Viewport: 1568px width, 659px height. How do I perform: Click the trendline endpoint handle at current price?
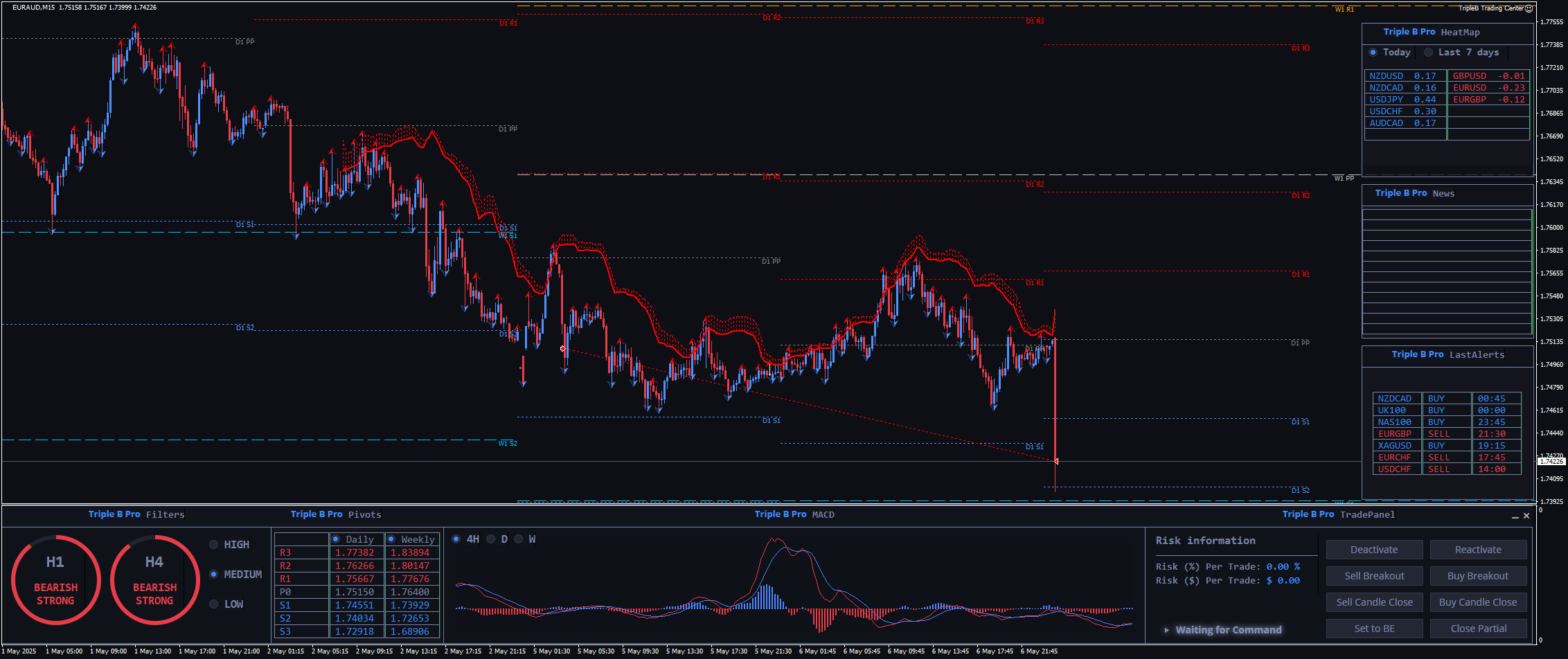click(x=1055, y=461)
